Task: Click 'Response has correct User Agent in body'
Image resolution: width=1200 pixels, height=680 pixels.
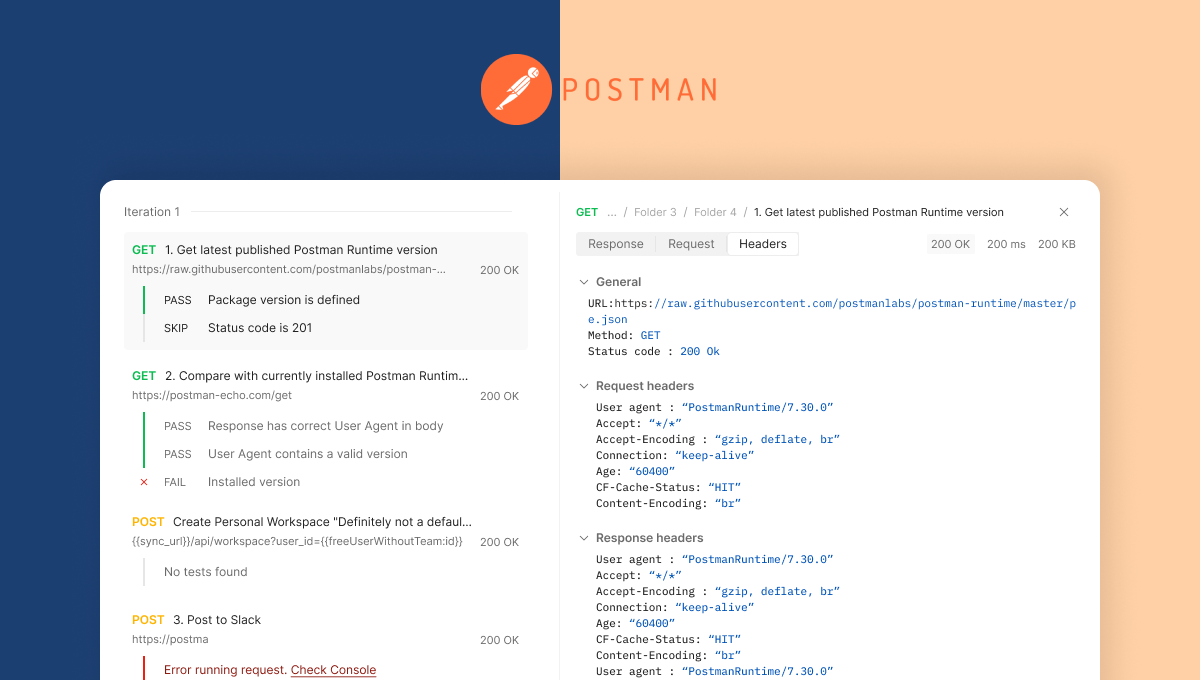Action: point(326,426)
